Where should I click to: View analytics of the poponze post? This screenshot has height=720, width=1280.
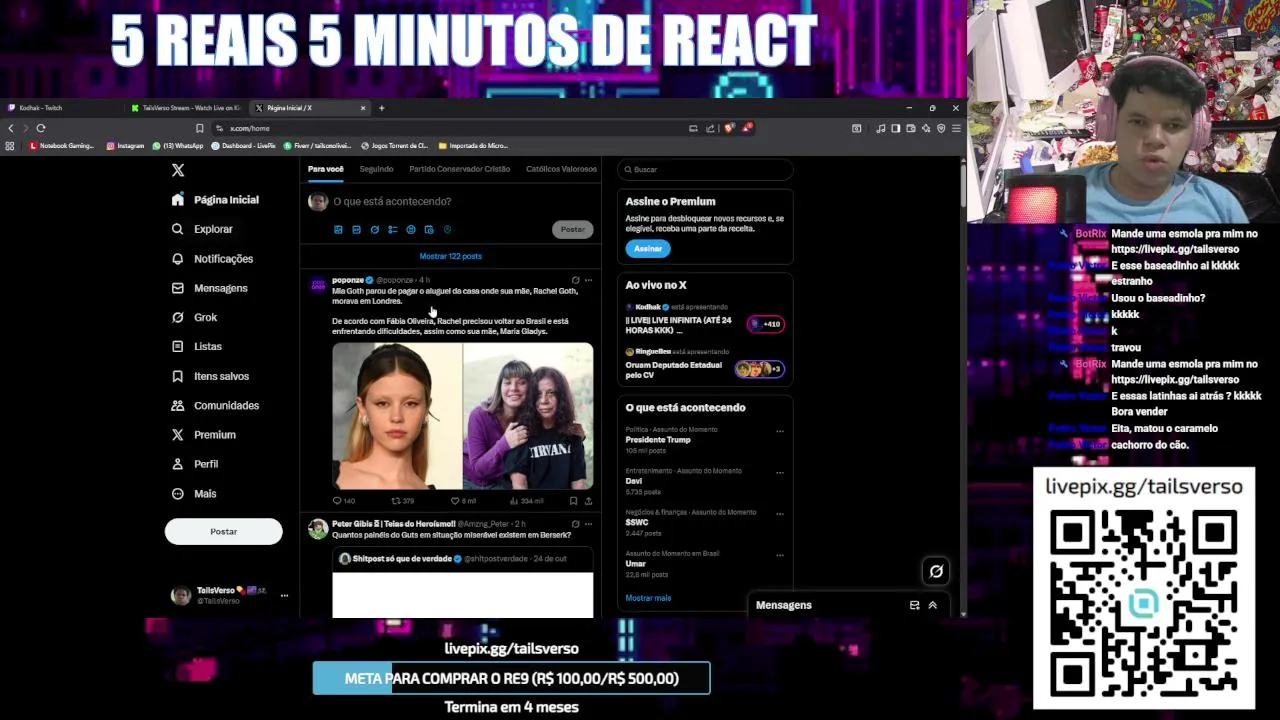pyautogui.click(x=526, y=501)
